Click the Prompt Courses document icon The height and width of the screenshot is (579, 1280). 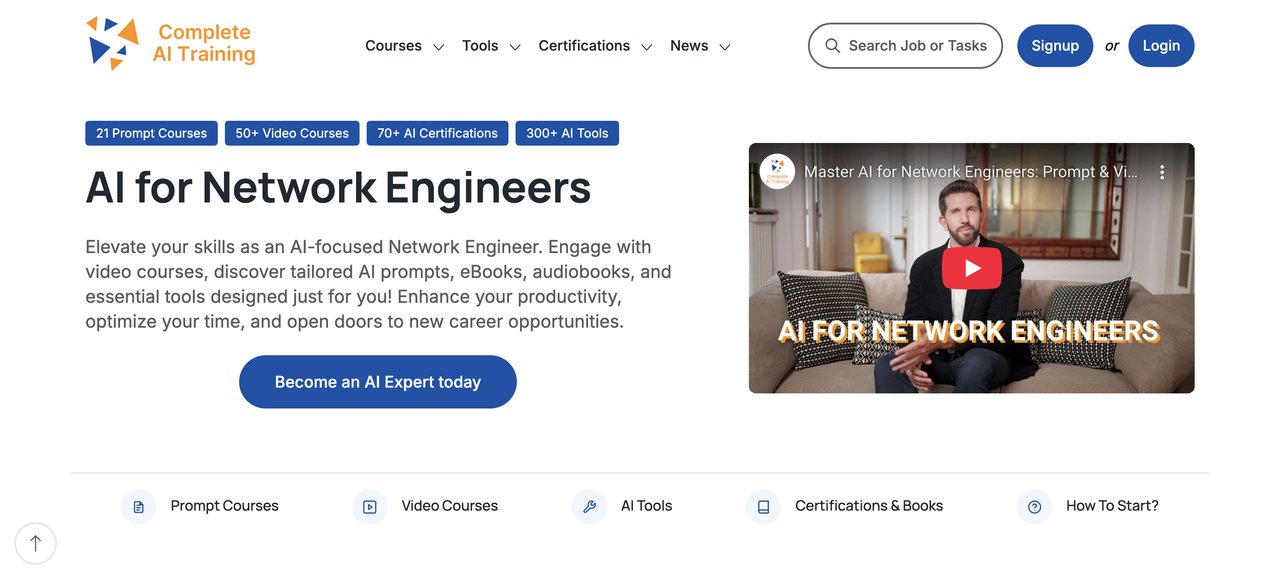pos(139,507)
